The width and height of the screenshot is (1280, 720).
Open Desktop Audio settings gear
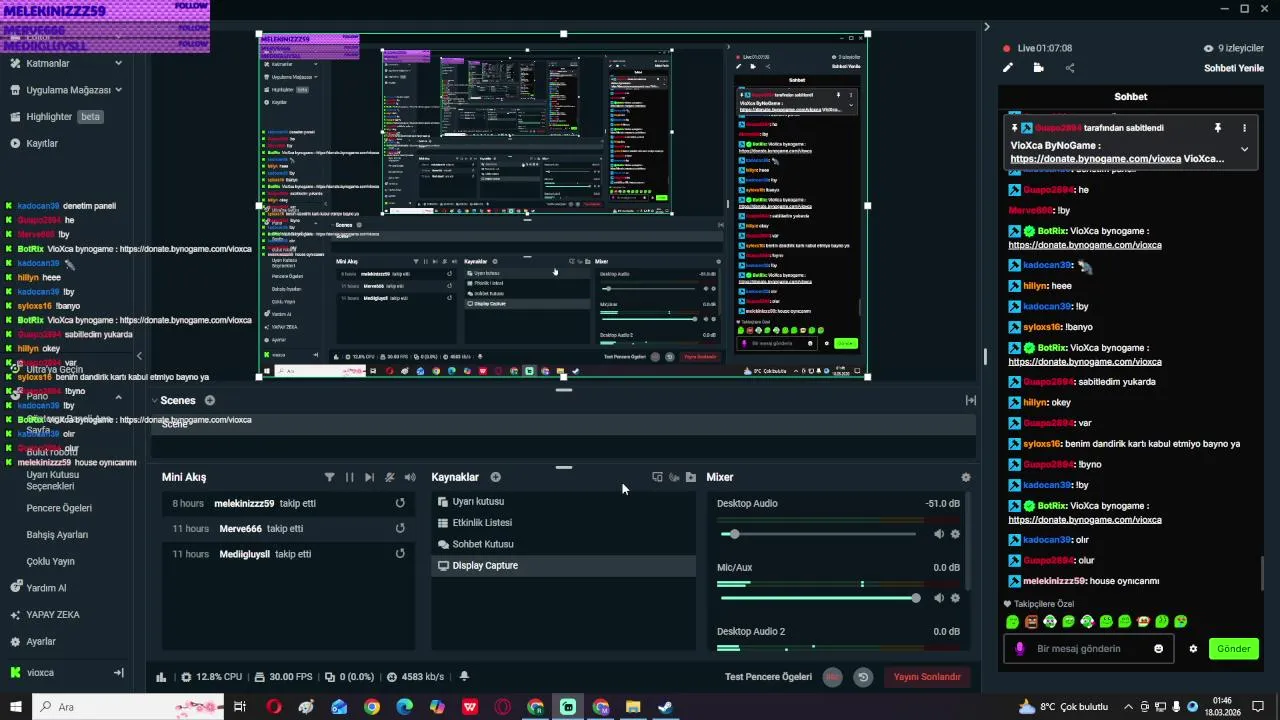pyautogui.click(x=955, y=534)
